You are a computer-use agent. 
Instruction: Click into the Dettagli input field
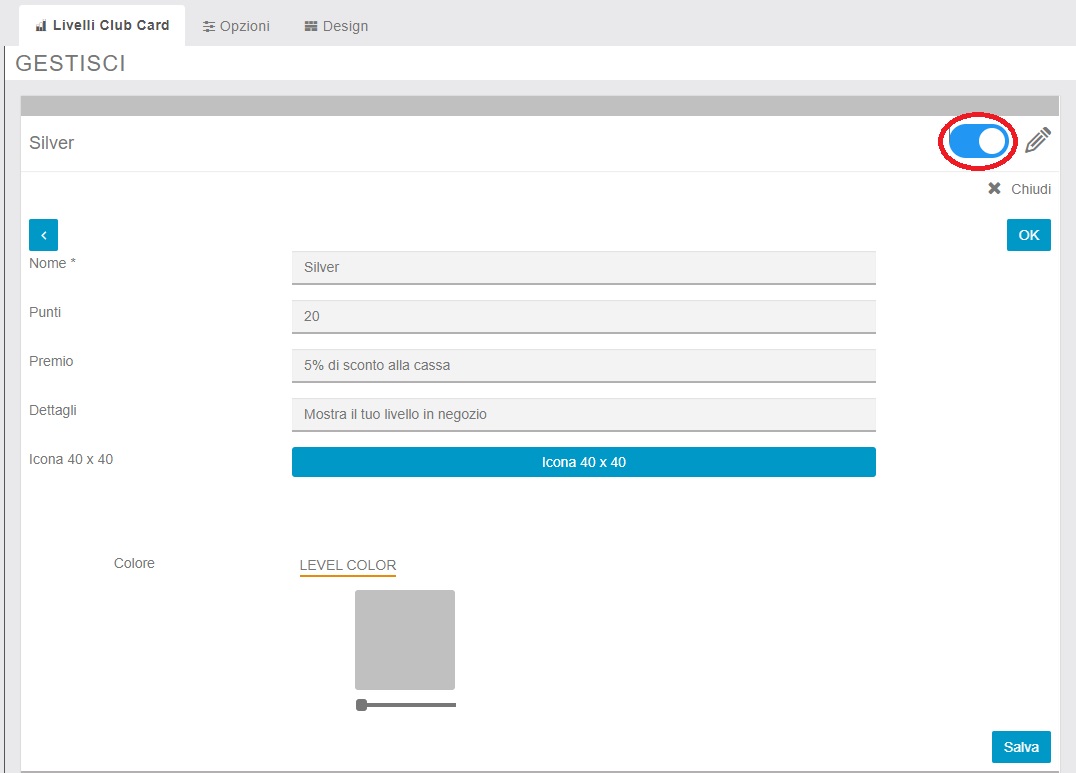click(x=583, y=414)
